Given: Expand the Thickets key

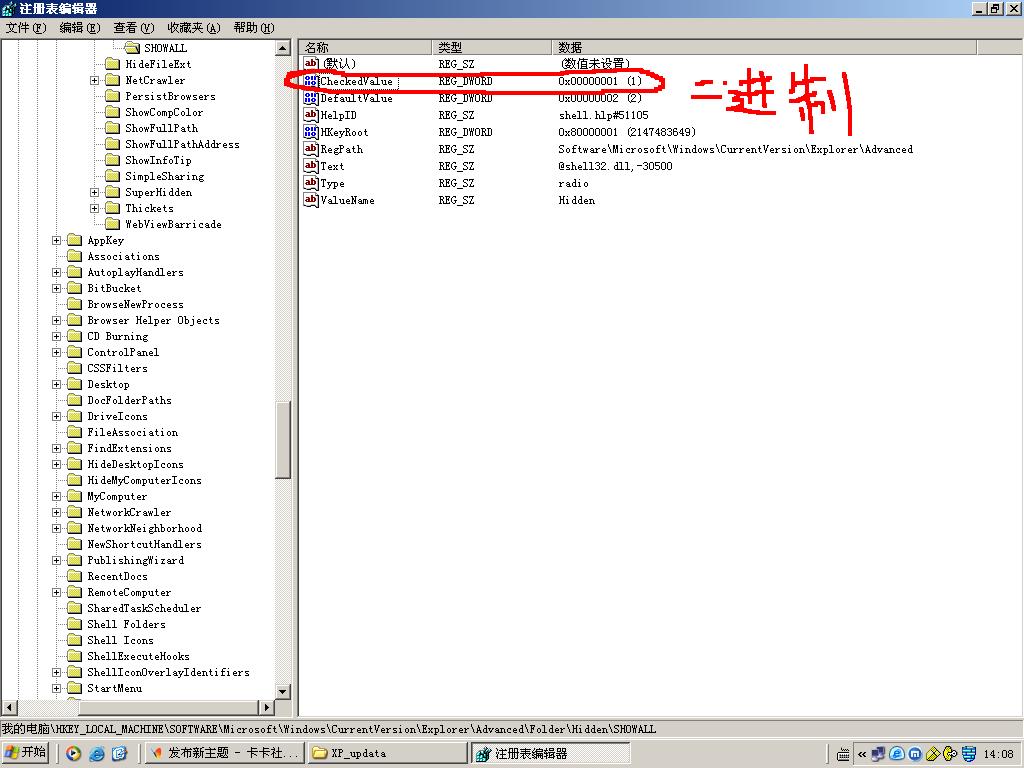Looking at the screenshot, I should [95, 208].
